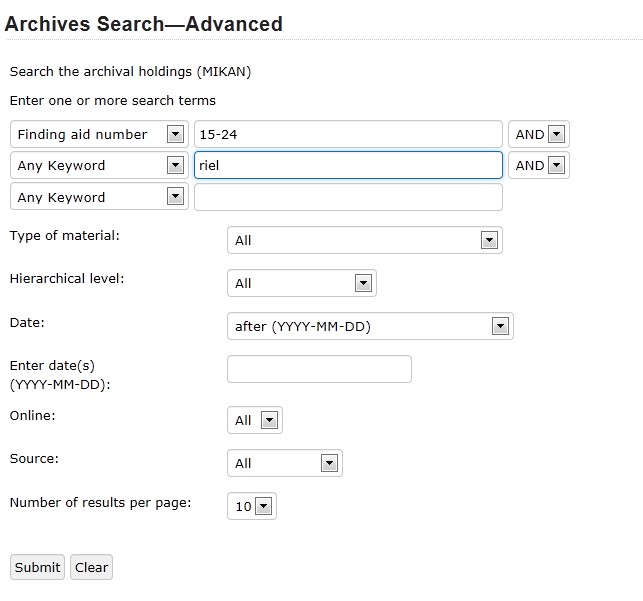The width and height of the screenshot is (643, 601).
Task: Click the Archives Search—Advanced heading
Action: (144, 24)
